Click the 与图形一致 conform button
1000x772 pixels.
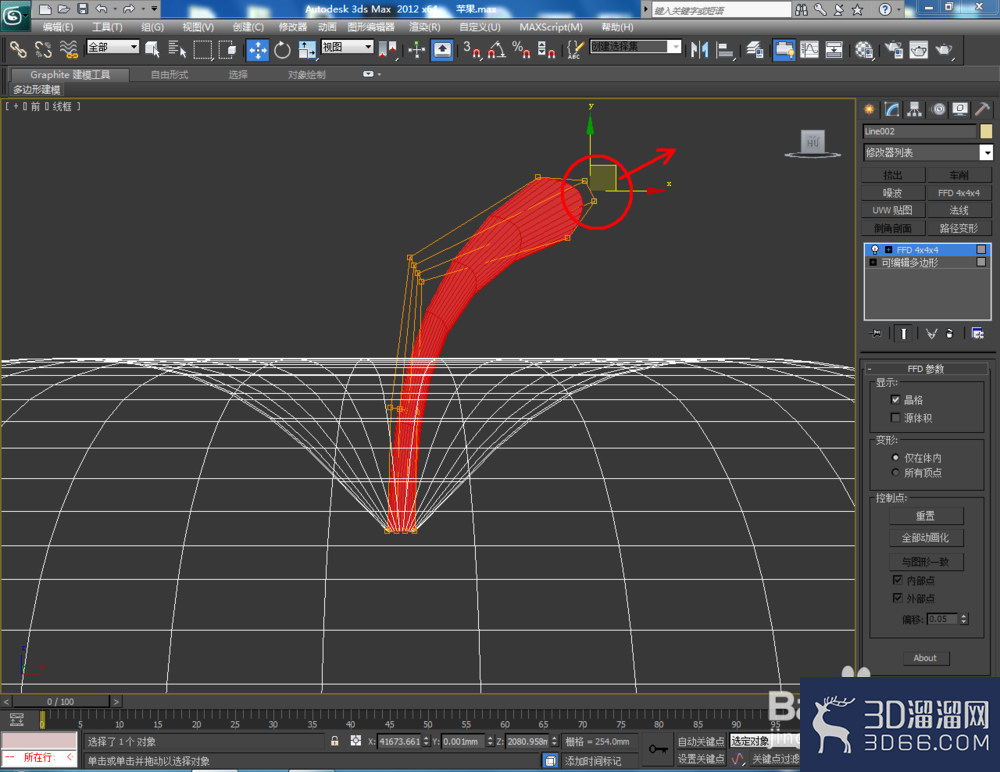click(x=925, y=561)
